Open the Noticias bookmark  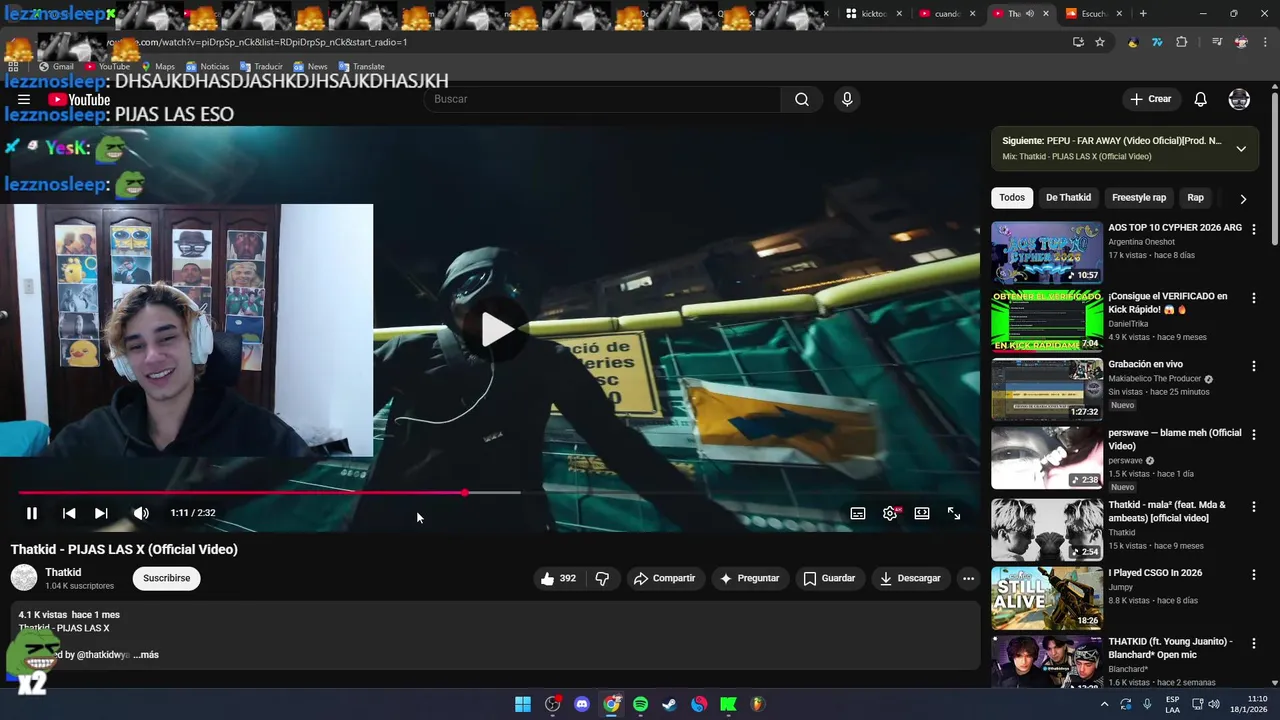[207, 67]
